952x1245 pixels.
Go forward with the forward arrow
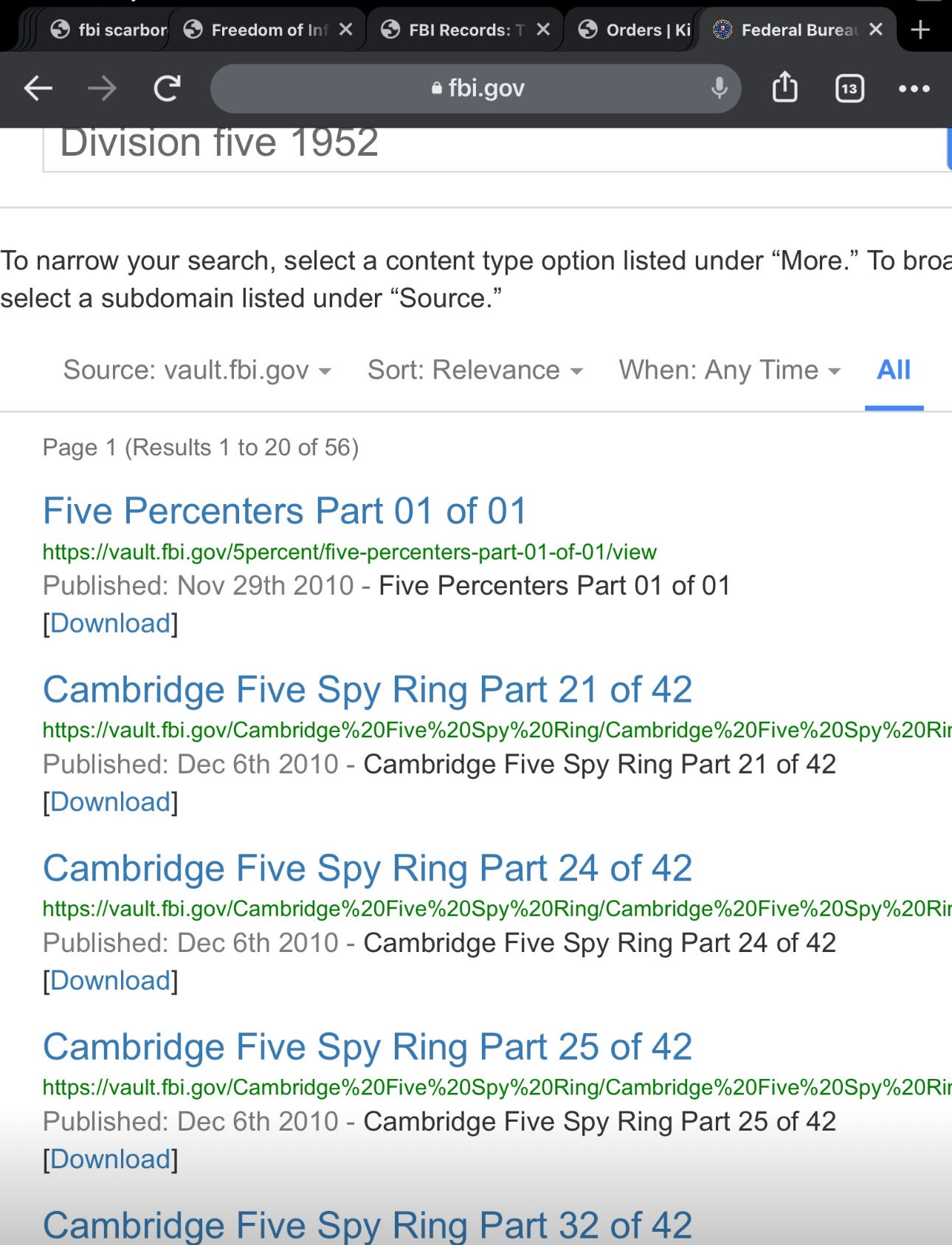point(102,89)
